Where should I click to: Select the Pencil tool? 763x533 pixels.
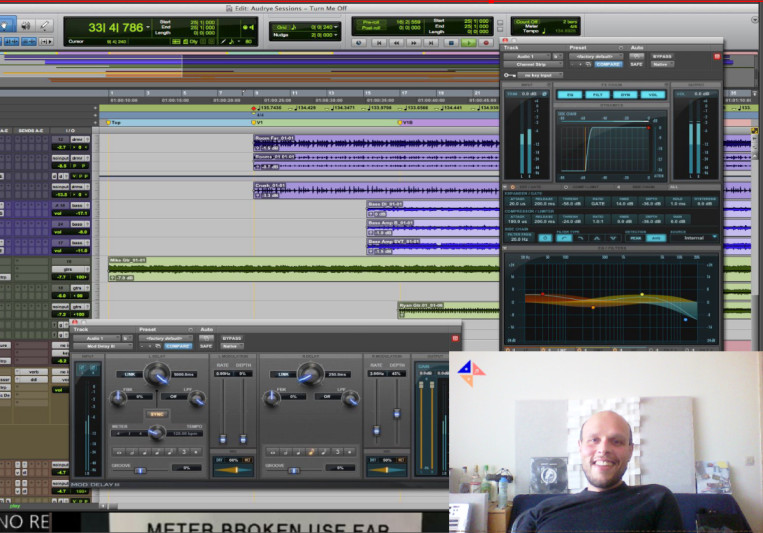44,25
